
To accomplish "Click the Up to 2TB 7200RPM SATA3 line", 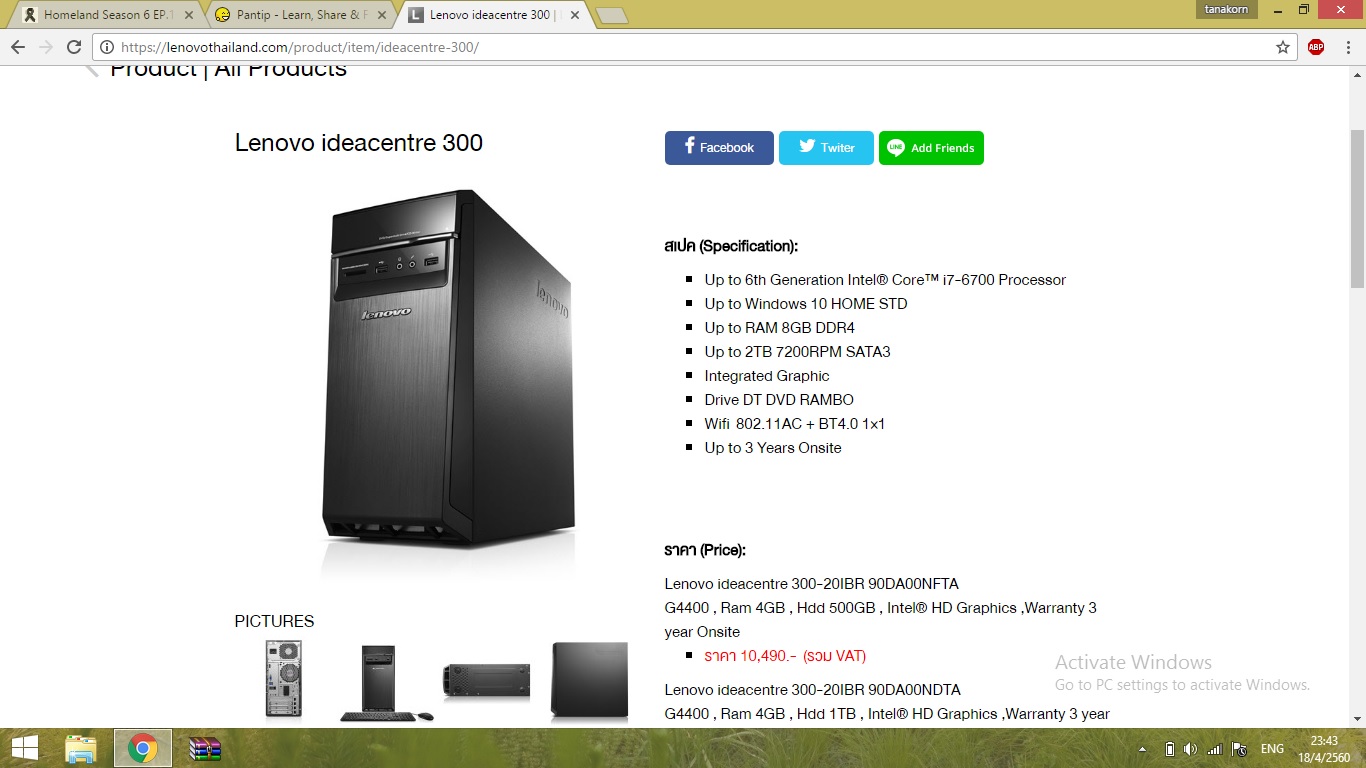I will [797, 352].
